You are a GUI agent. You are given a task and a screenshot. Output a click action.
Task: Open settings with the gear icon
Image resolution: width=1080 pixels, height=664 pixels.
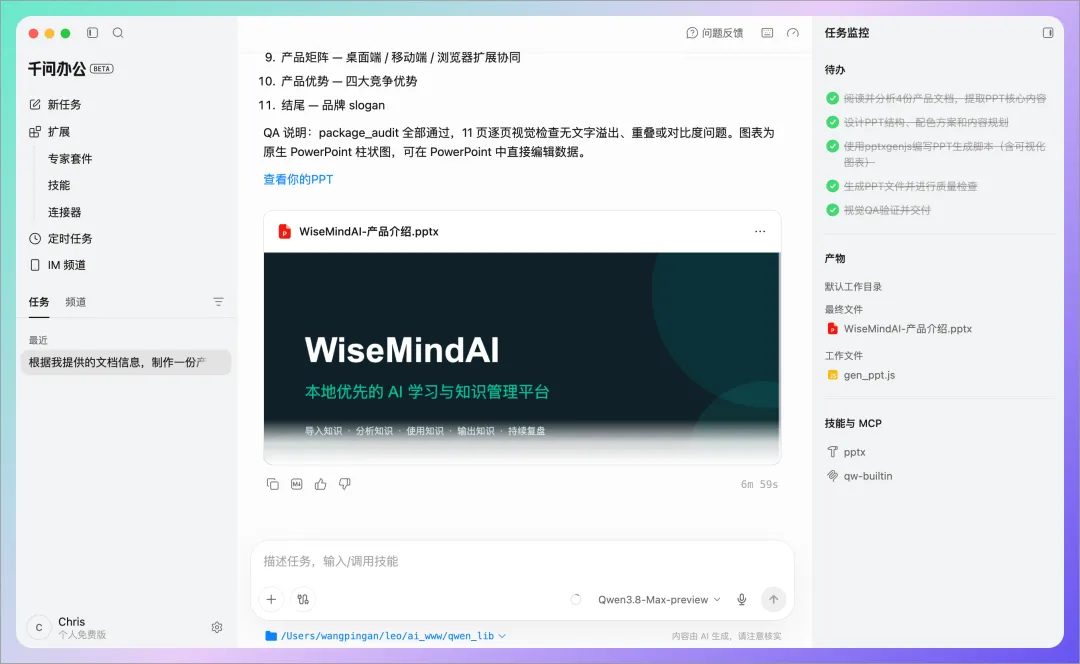pos(217,627)
